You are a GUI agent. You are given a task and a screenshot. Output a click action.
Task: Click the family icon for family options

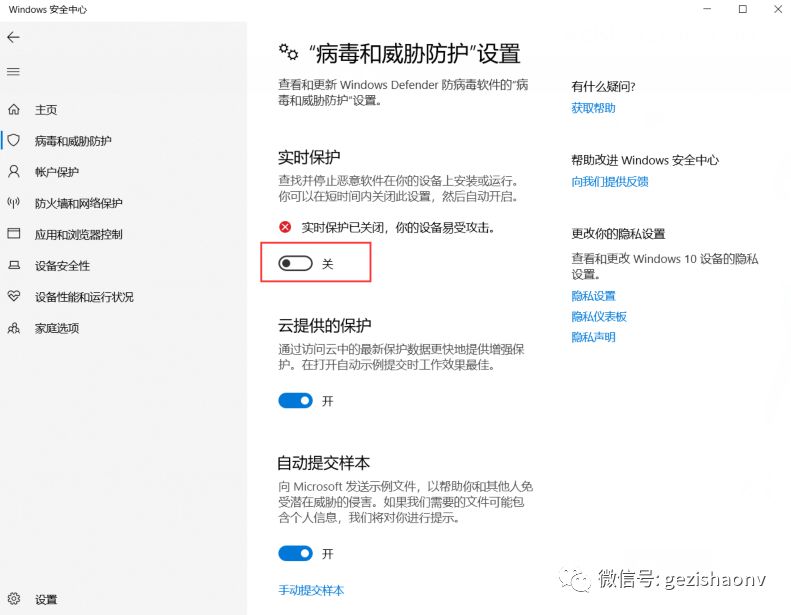coord(14,328)
